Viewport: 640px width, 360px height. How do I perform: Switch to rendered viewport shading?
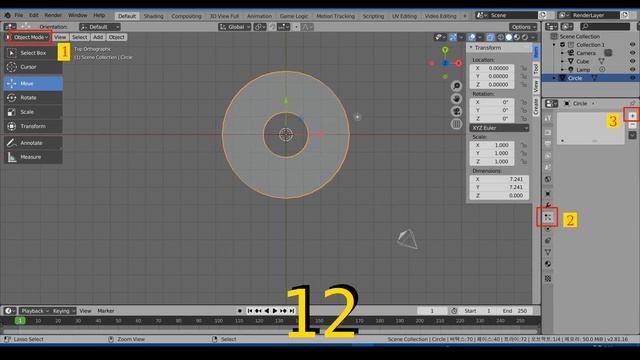[525, 37]
